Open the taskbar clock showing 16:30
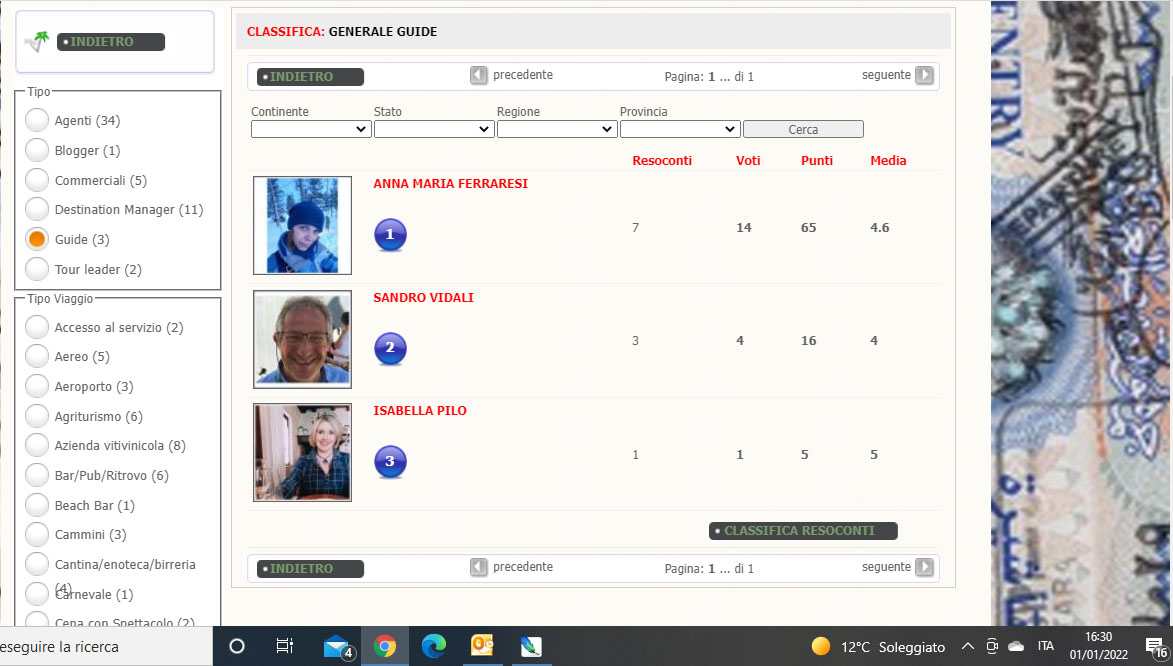The width and height of the screenshot is (1173, 666). (x=1098, y=646)
